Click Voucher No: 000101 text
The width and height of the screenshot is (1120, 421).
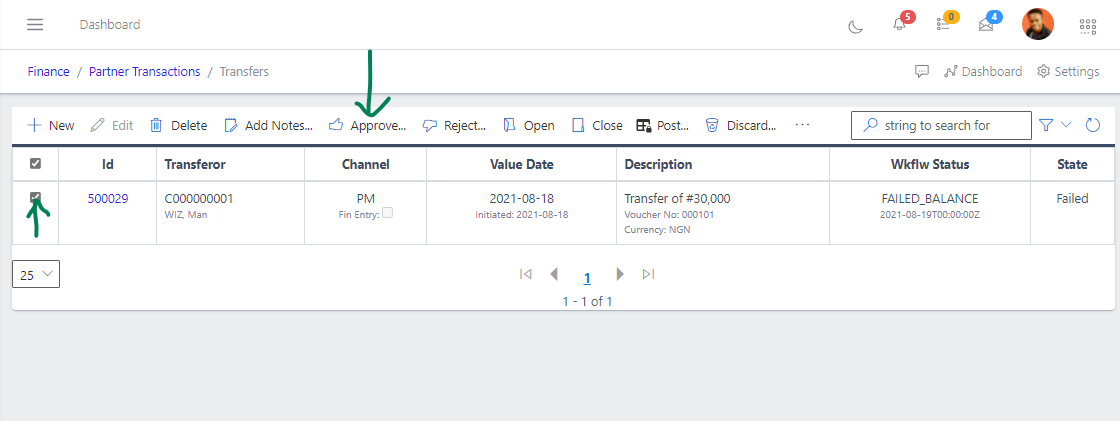pyautogui.click(x=669, y=214)
